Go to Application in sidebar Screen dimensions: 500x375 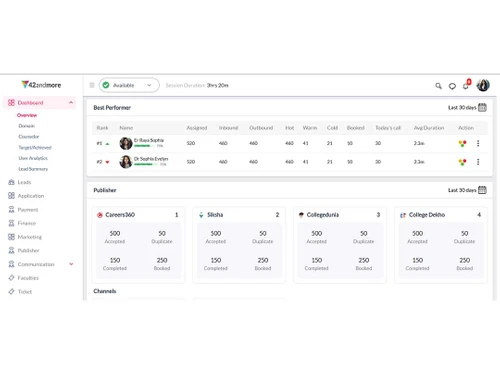click(x=31, y=196)
